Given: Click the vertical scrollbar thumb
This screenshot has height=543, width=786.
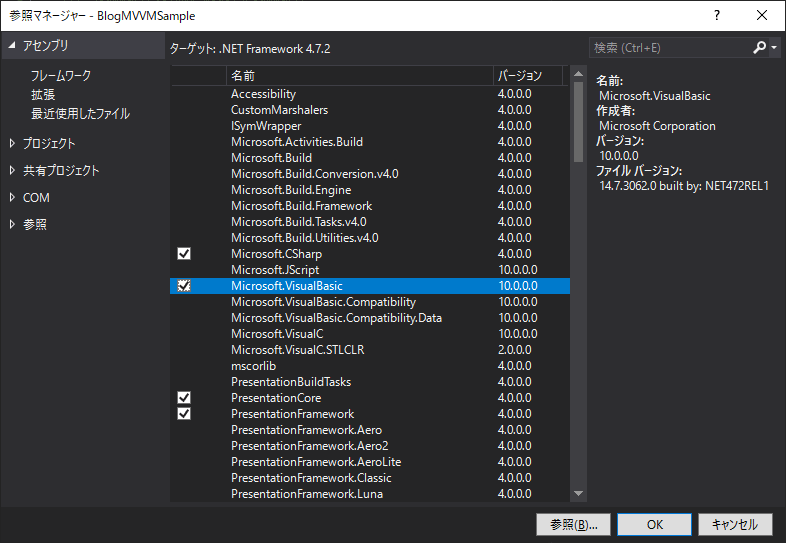Looking at the screenshot, I should [x=578, y=122].
